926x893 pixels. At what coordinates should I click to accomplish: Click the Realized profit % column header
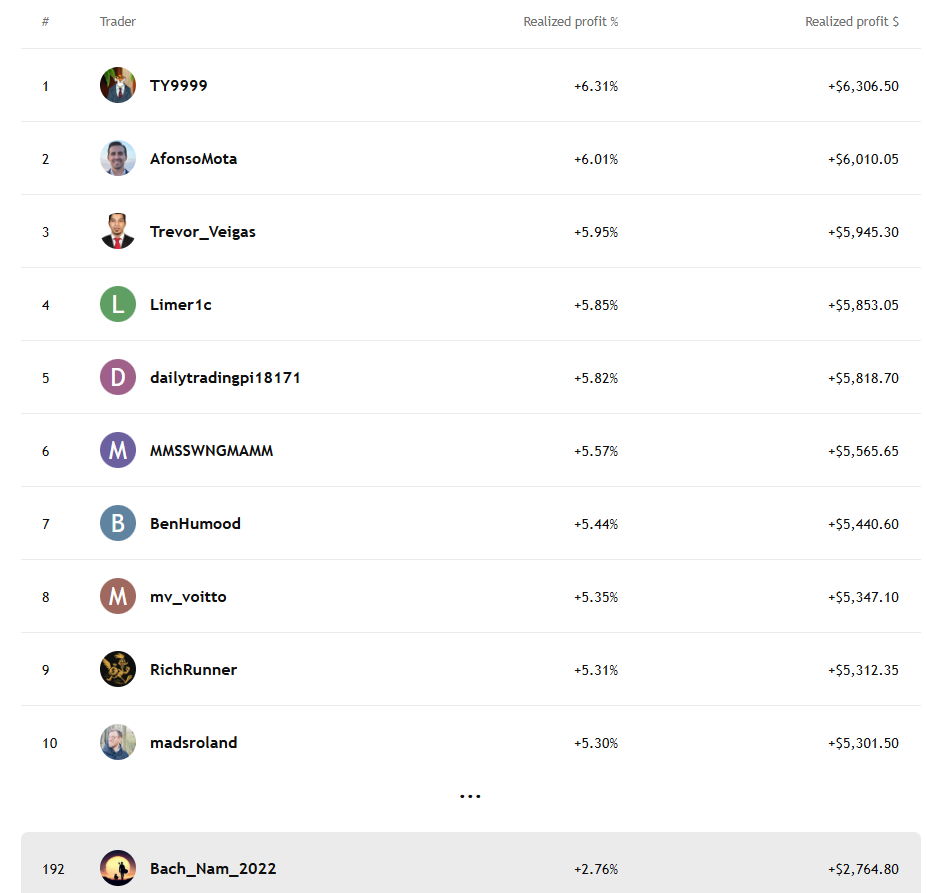coord(570,22)
